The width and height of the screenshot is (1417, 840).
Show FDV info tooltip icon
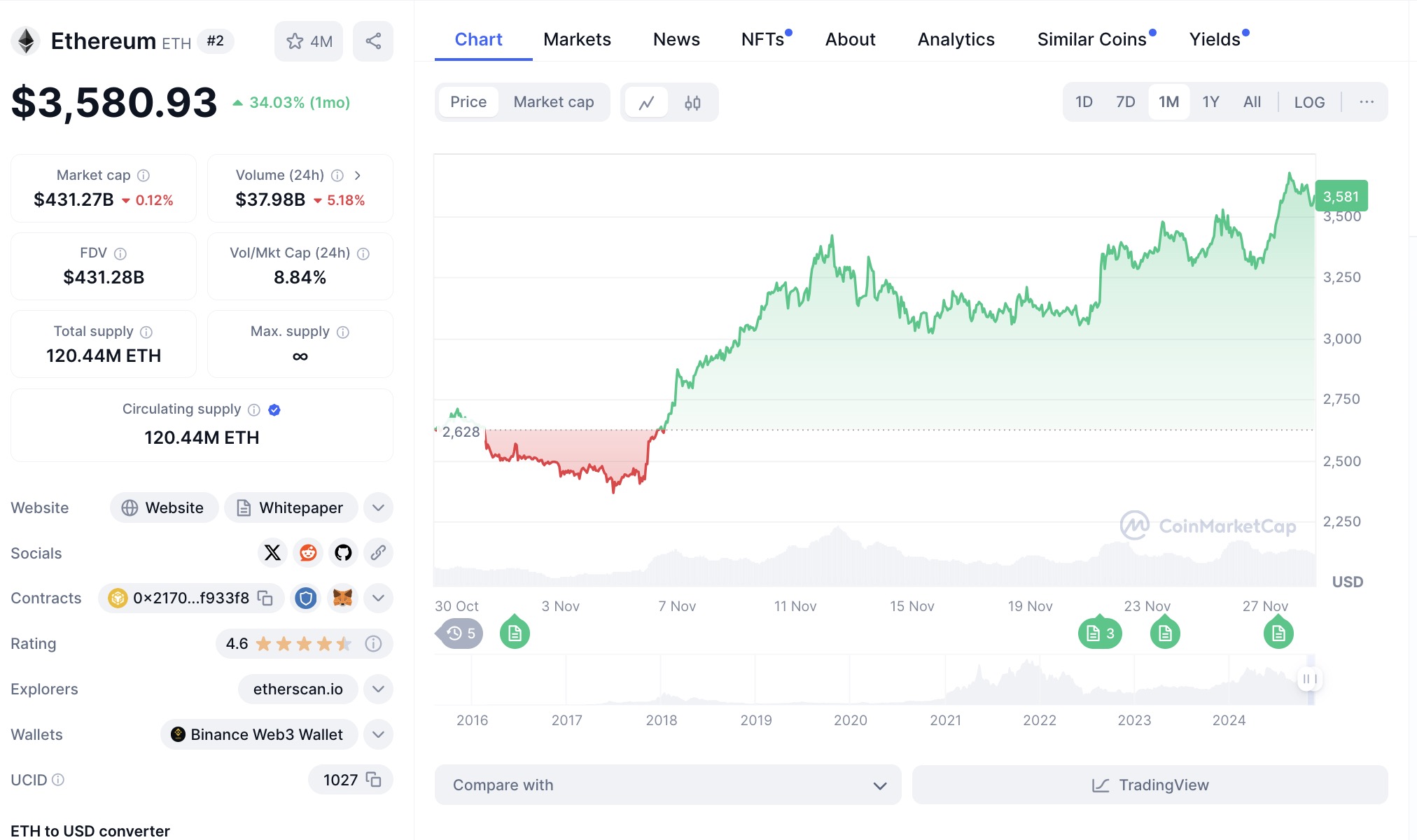(x=120, y=253)
